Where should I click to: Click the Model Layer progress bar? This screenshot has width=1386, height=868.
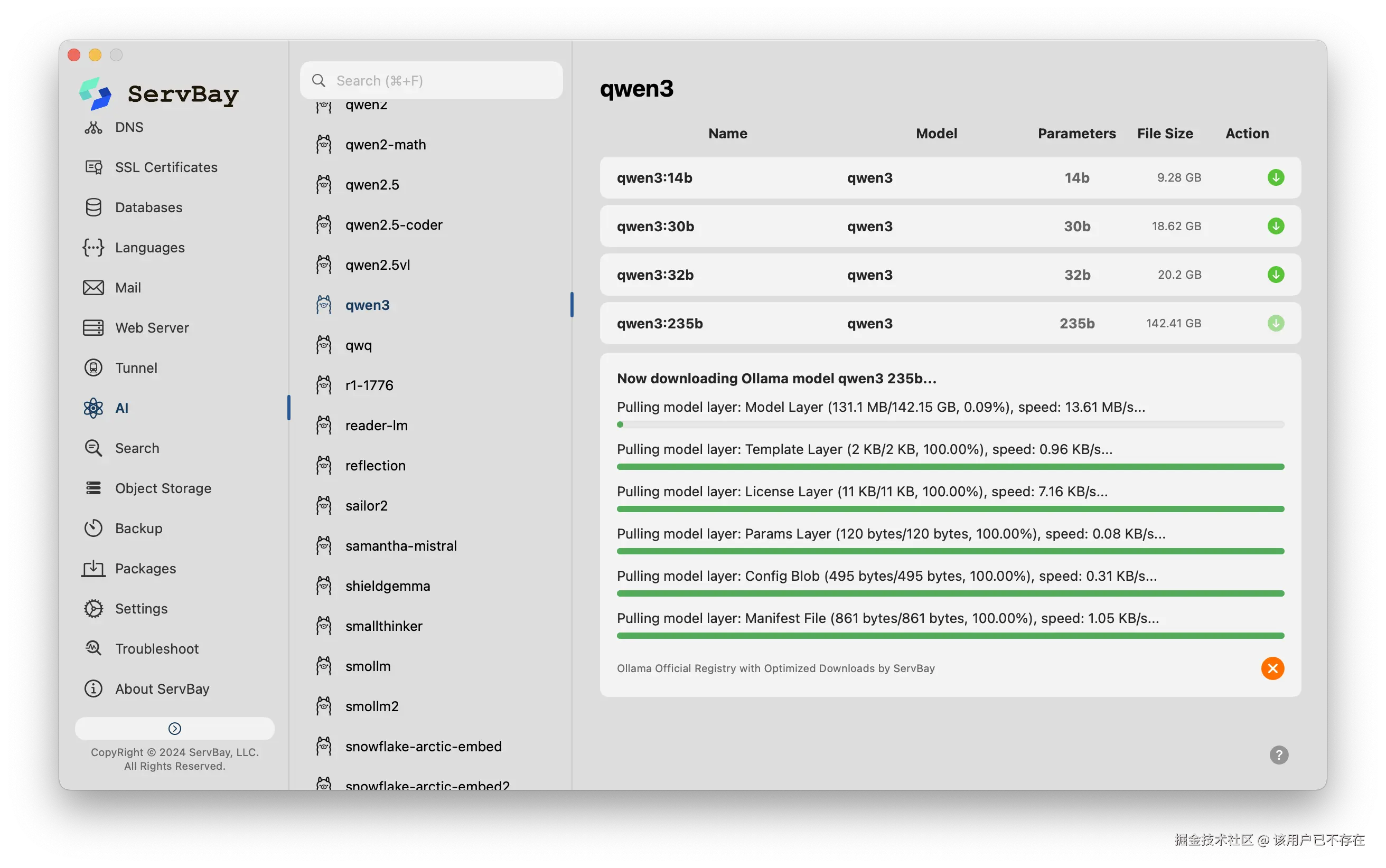tap(950, 425)
